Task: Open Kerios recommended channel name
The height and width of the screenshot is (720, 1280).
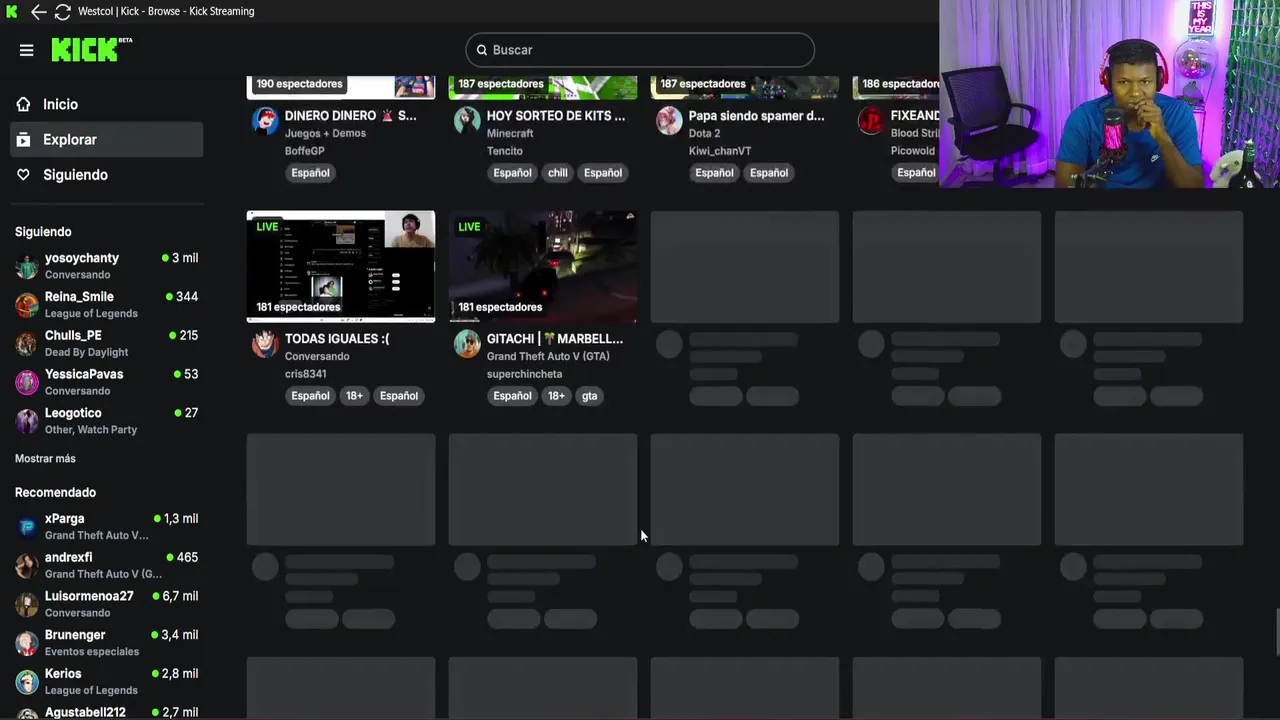Action: (63, 674)
